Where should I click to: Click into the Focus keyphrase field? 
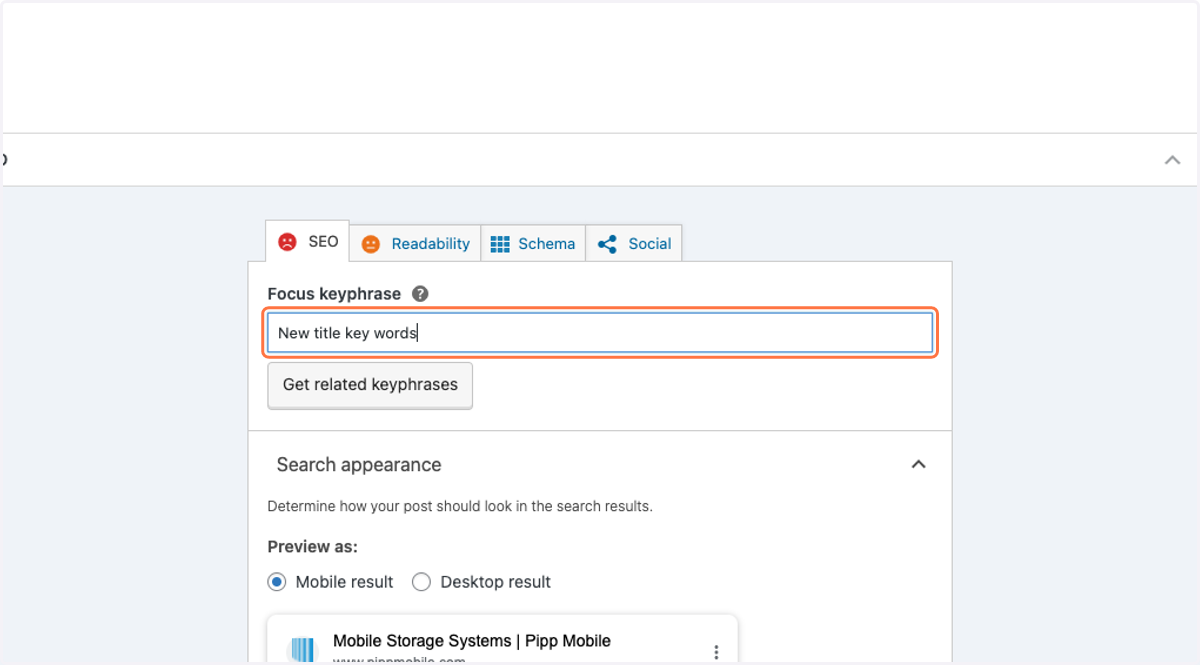coord(600,333)
